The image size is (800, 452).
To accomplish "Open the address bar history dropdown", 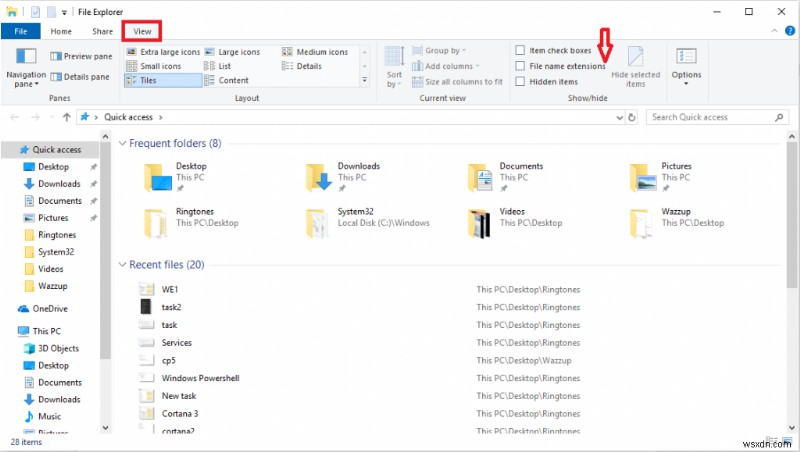I will 619,117.
